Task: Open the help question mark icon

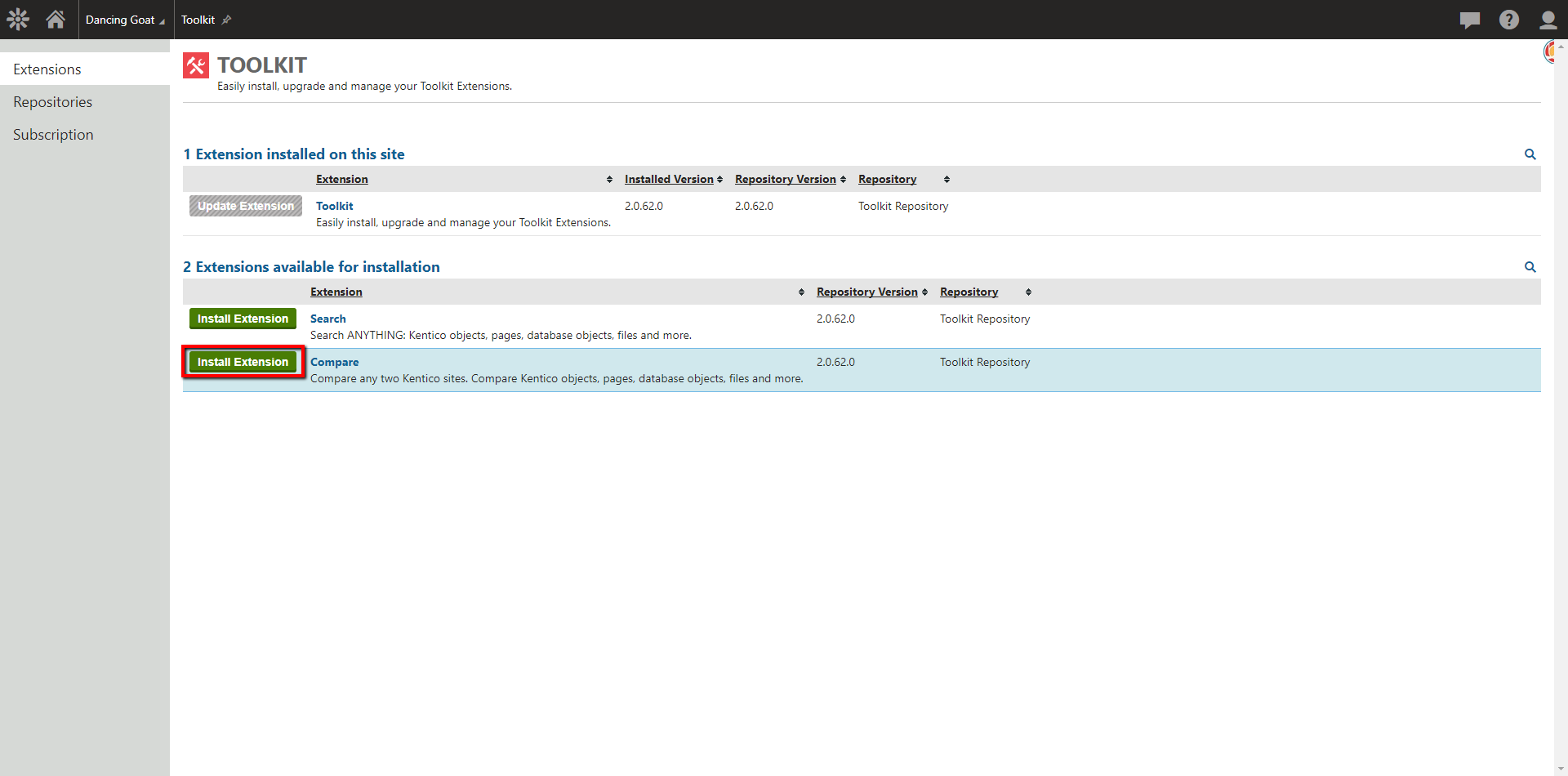Action: 1509,20
